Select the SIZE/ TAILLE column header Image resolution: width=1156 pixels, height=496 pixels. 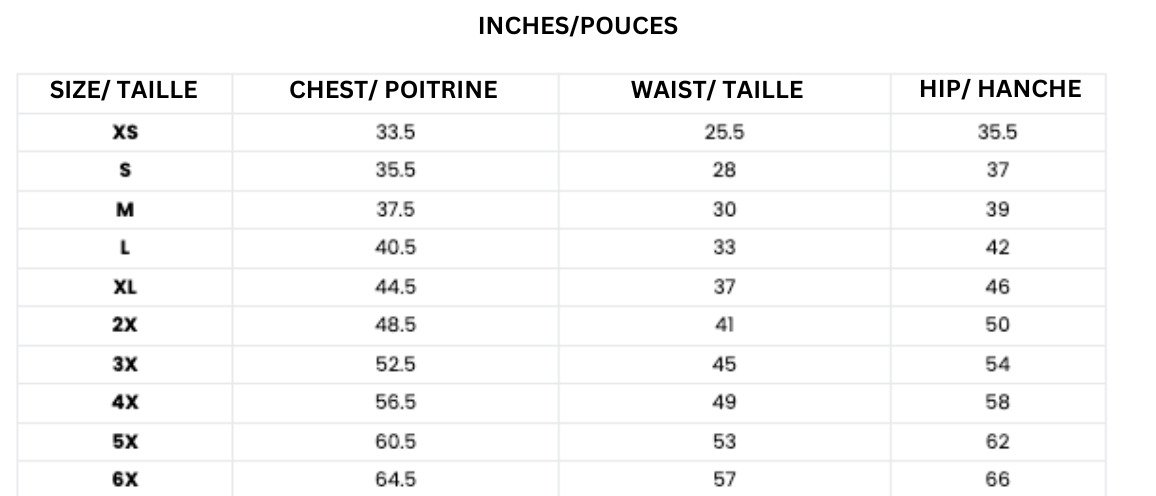[x=124, y=90]
